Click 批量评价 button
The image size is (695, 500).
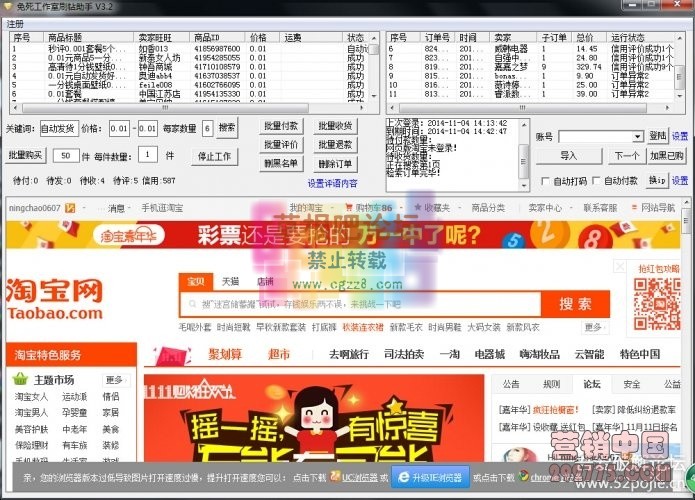coord(281,145)
